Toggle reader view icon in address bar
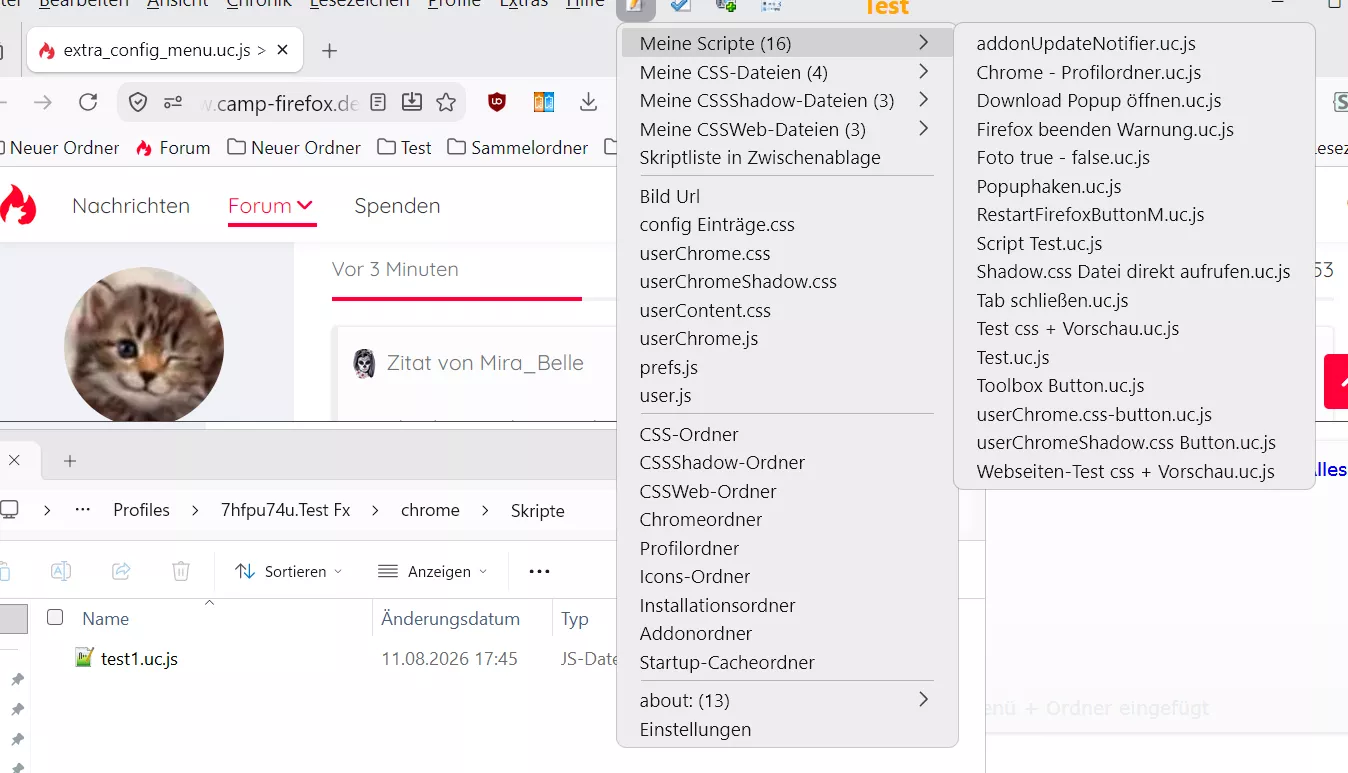1348x773 pixels. click(x=378, y=102)
